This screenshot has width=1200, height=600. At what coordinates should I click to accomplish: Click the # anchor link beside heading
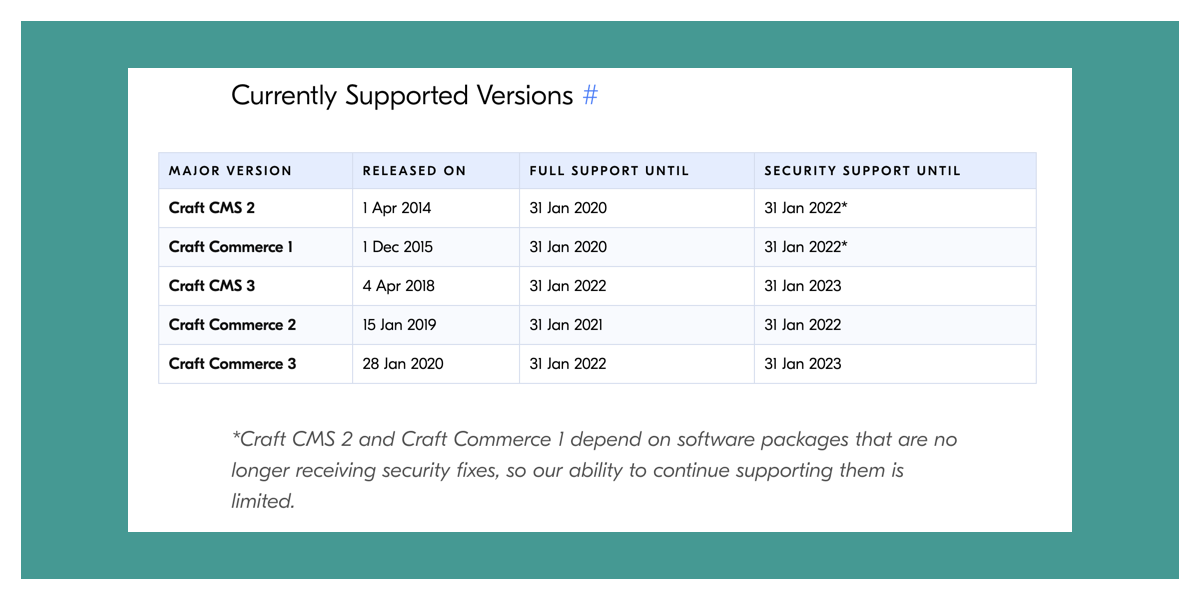click(x=590, y=96)
